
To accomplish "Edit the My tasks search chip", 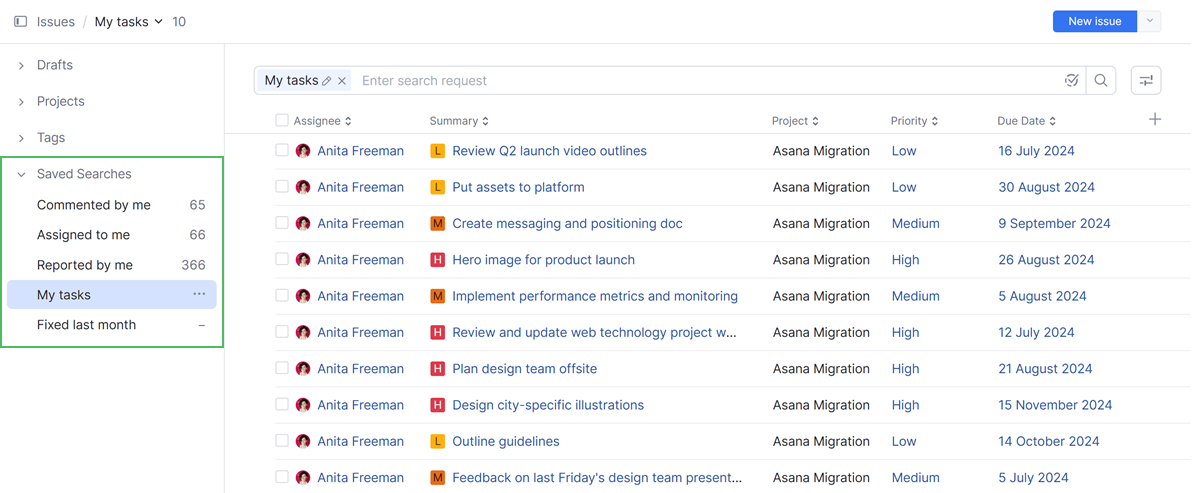I will coord(327,81).
